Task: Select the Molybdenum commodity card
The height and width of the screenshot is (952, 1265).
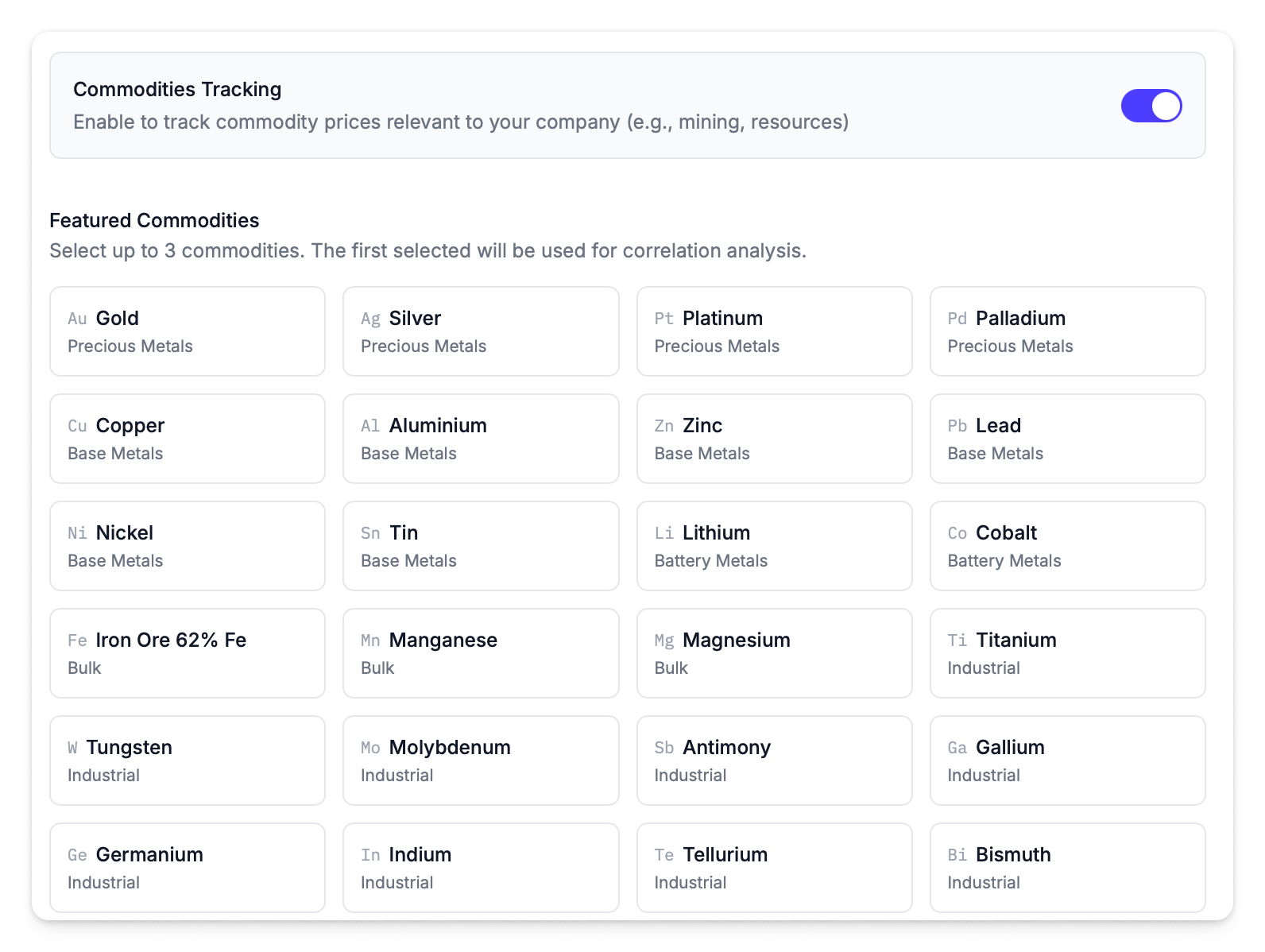Action: (481, 760)
